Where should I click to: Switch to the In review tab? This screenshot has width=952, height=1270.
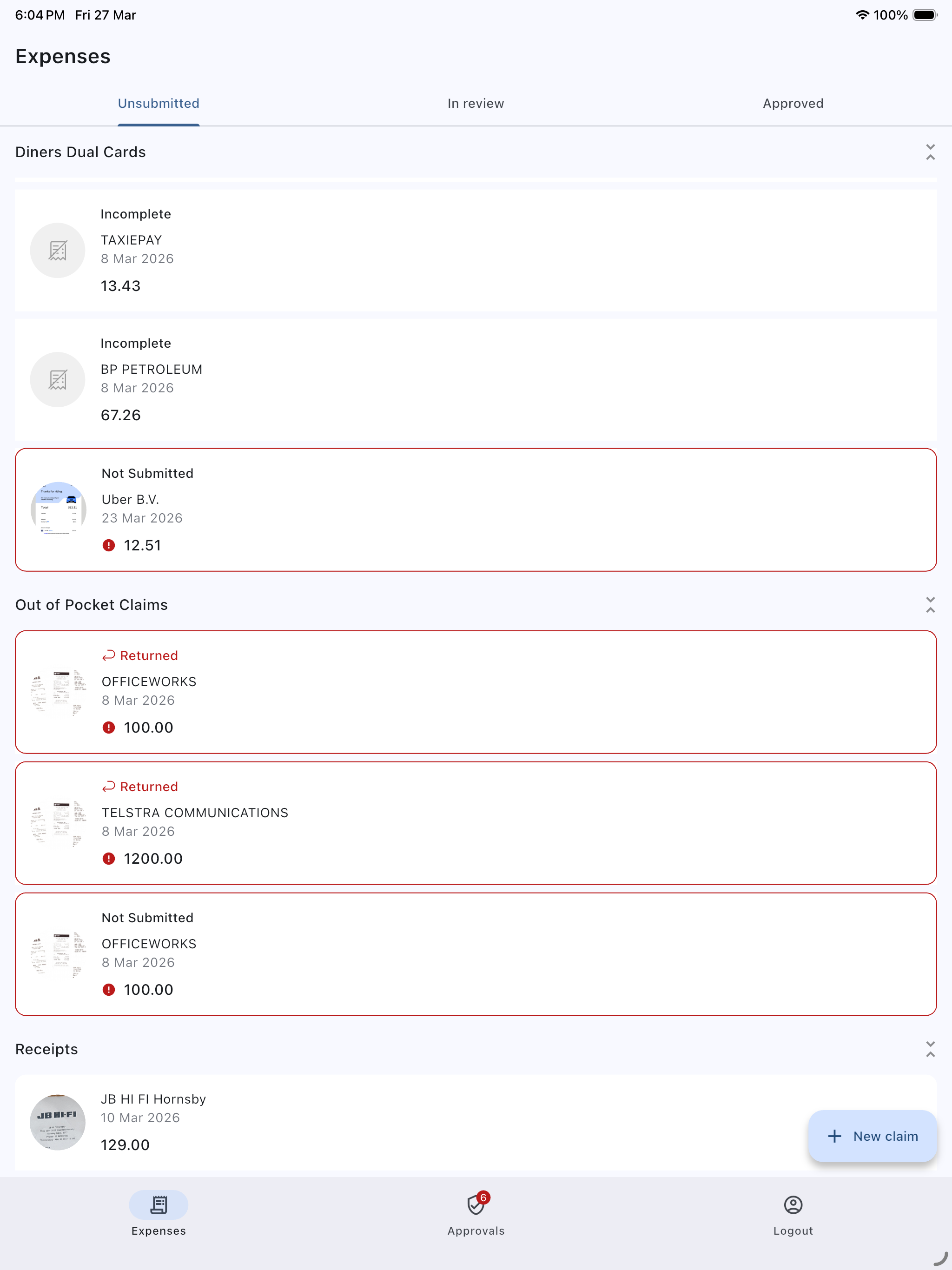tap(476, 103)
